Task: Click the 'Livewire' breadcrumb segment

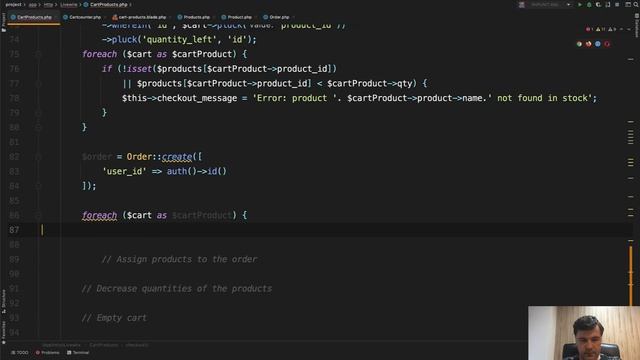Action: (x=69, y=4)
